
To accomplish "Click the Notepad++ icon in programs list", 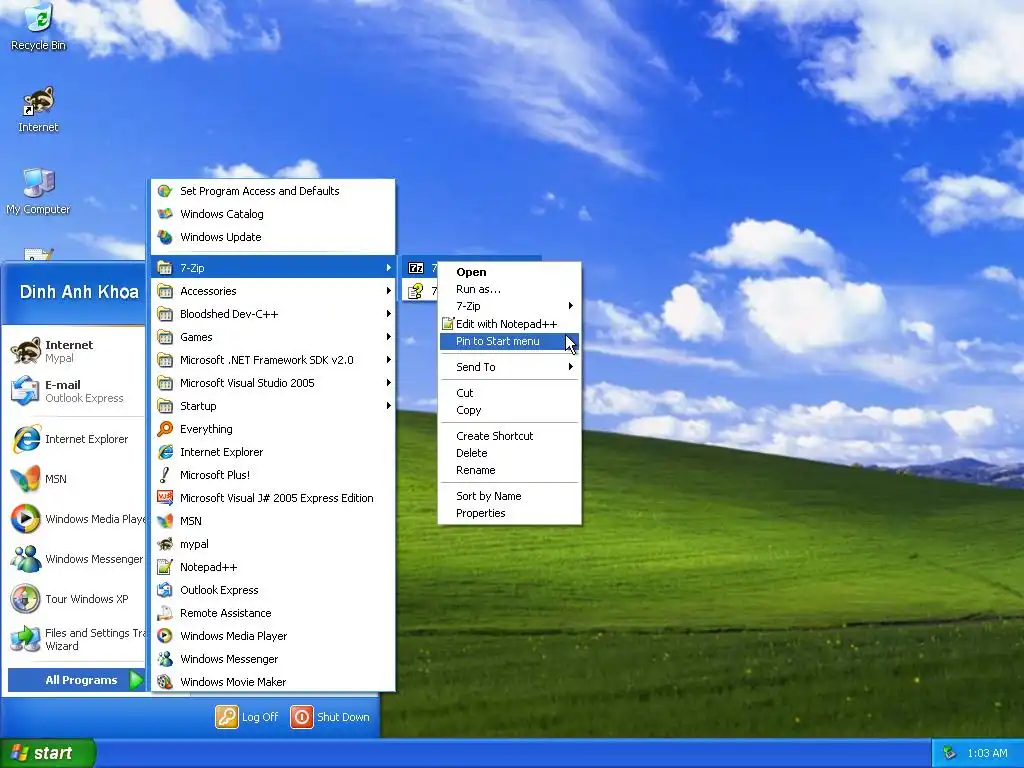I will pos(165,567).
